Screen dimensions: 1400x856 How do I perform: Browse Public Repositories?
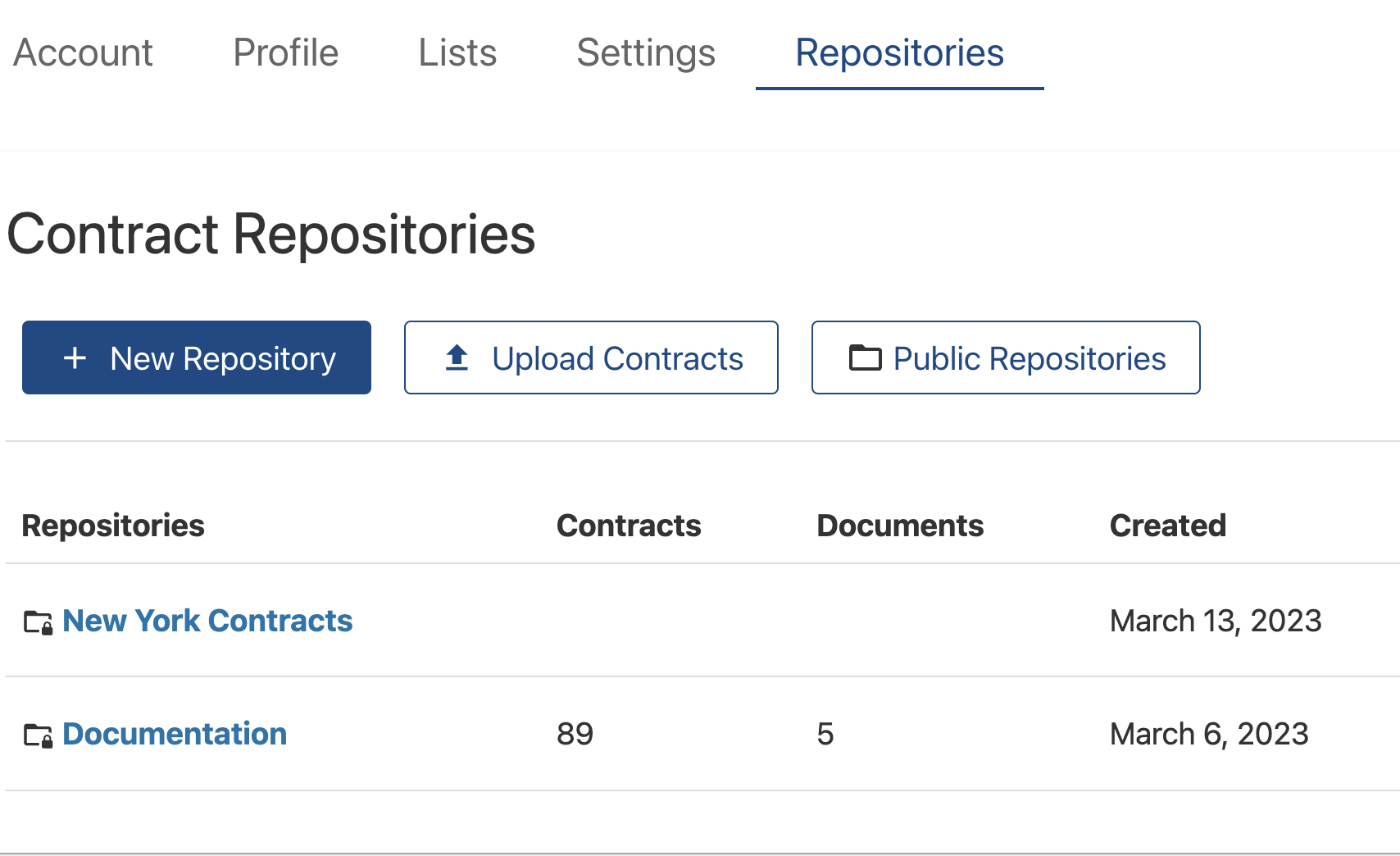pos(1006,358)
